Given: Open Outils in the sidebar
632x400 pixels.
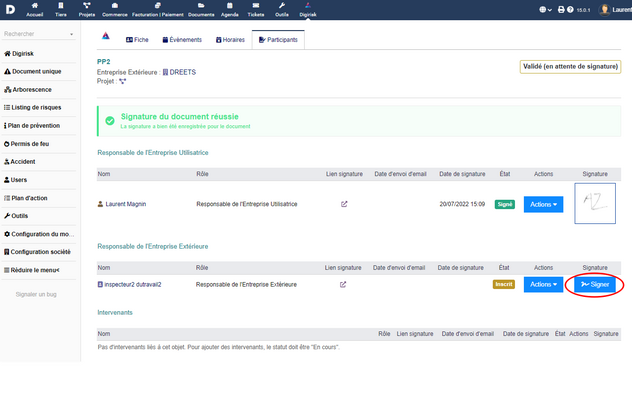Looking at the screenshot, I should coord(16,216).
